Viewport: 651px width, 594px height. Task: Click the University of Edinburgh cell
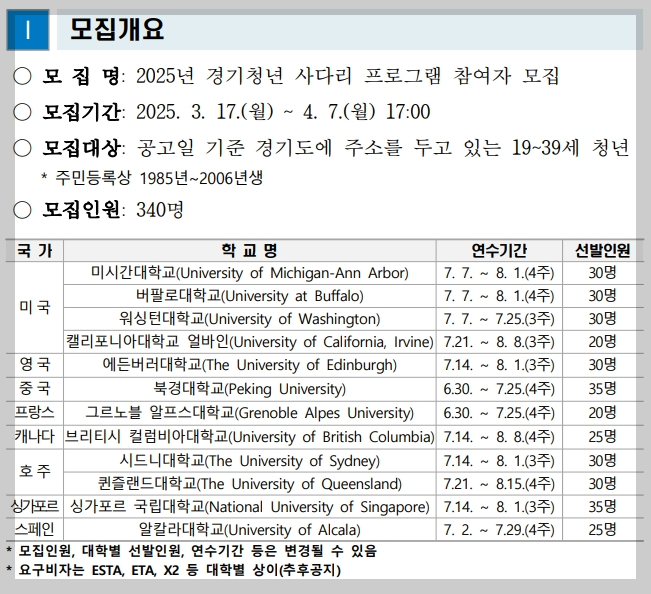[x=250, y=365]
